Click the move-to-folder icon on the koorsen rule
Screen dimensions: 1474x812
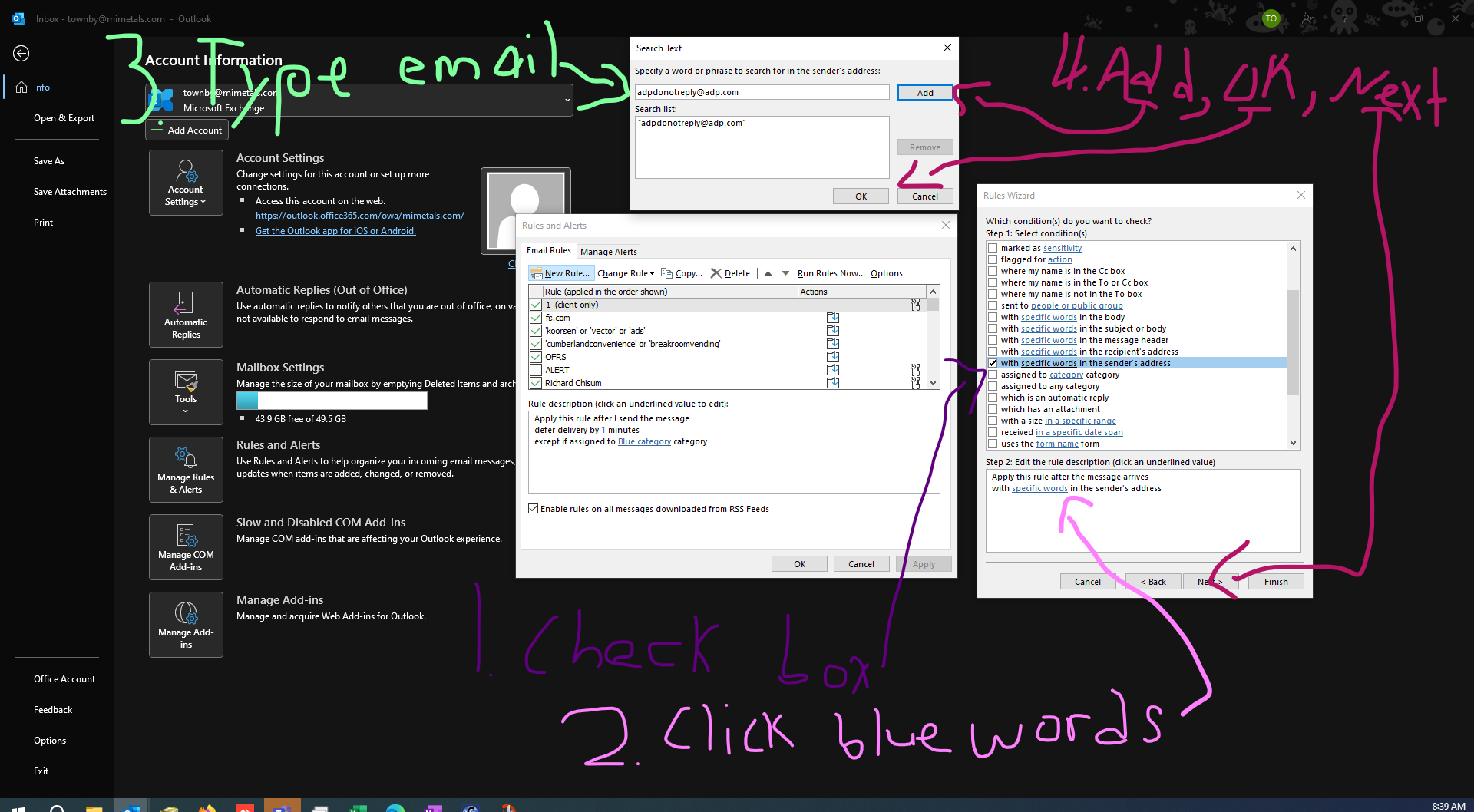click(x=833, y=331)
